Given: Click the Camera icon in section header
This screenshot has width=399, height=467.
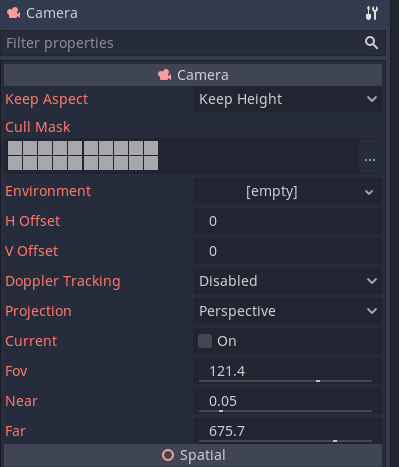Looking at the screenshot, I should pos(165,75).
